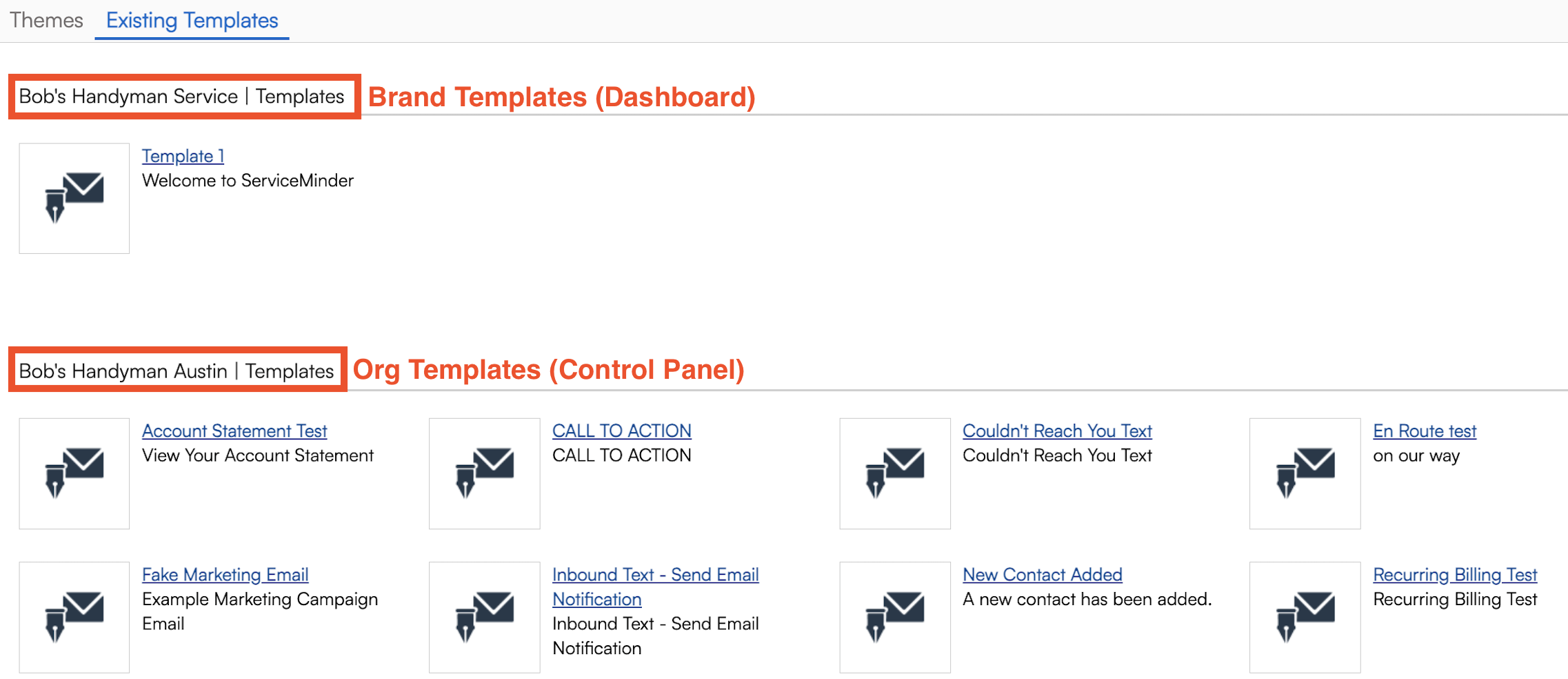Click the En Route test template icon
Viewport: 1568px width, 679px height.
click(x=1305, y=473)
